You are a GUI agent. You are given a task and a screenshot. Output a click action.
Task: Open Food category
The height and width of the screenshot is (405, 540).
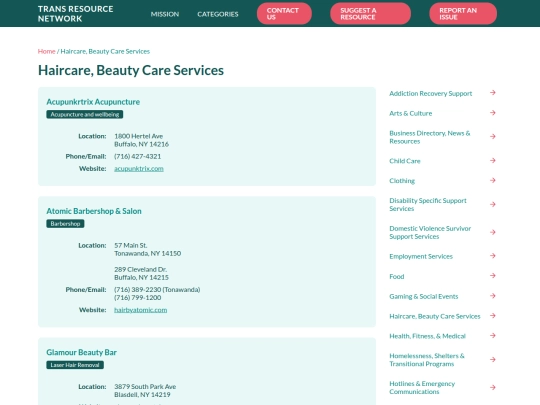click(397, 276)
